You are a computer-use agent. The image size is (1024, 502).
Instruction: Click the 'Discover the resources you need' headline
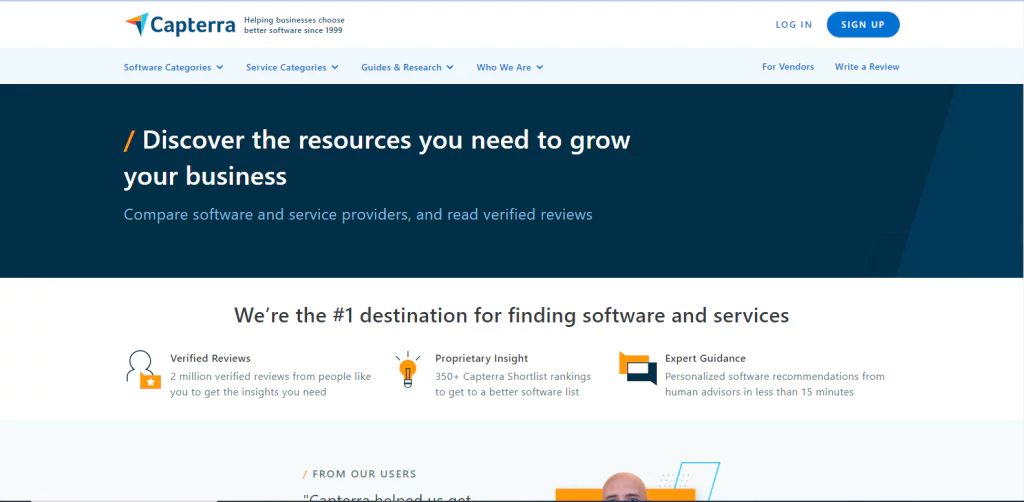377,157
